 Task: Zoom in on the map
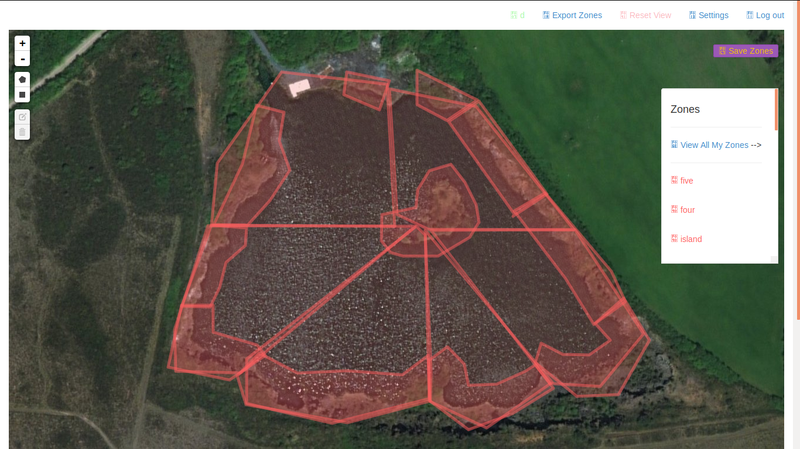[22, 44]
